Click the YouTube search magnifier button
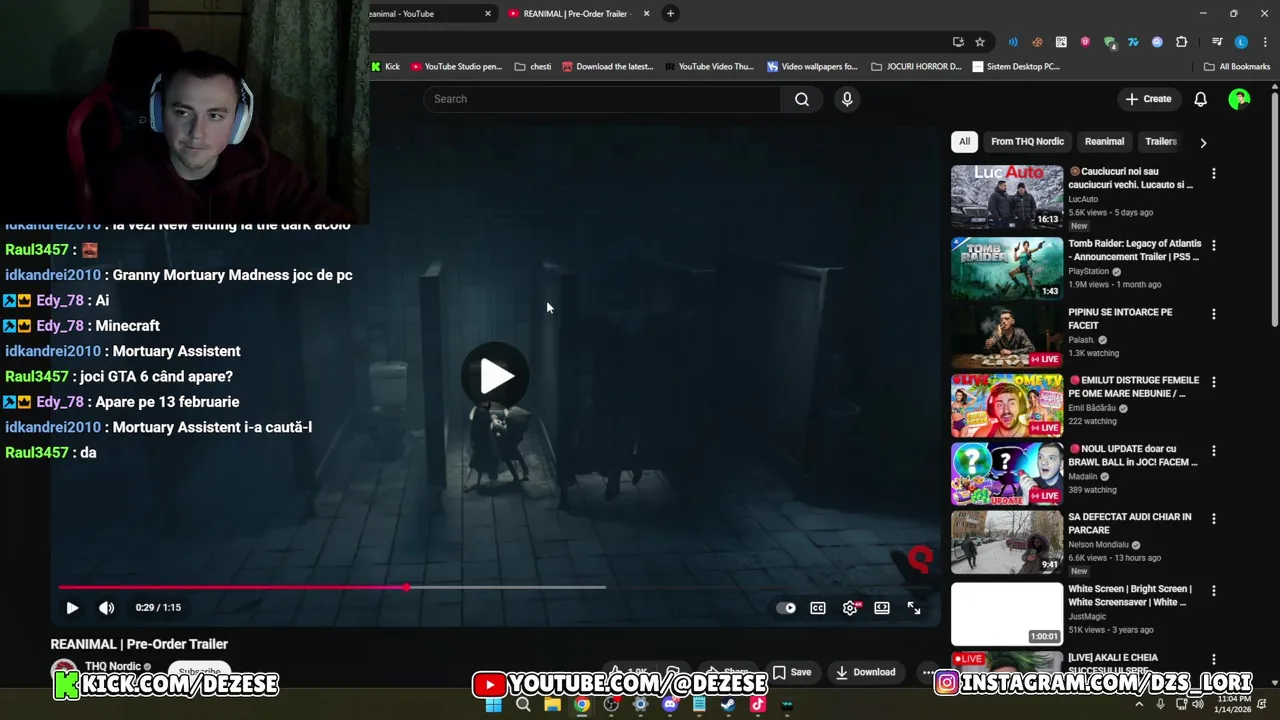 tap(802, 99)
